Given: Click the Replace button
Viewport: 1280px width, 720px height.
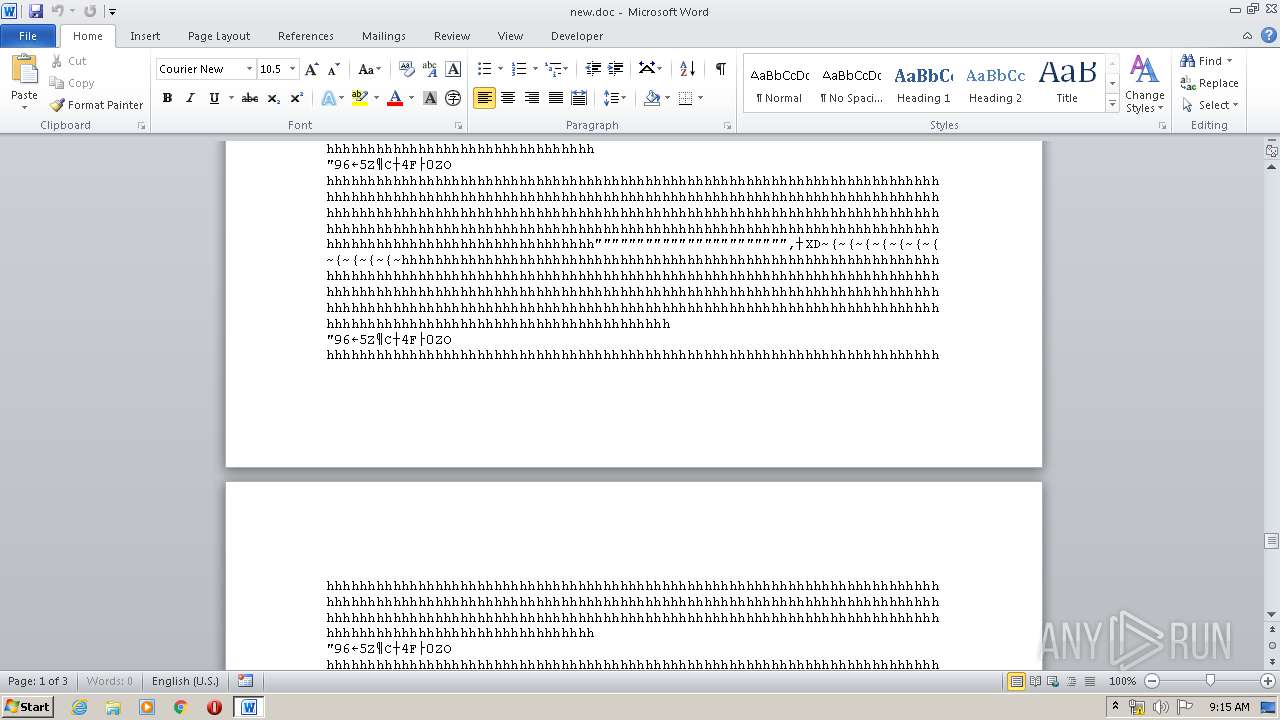Looking at the screenshot, I should tap(1210, 83).
